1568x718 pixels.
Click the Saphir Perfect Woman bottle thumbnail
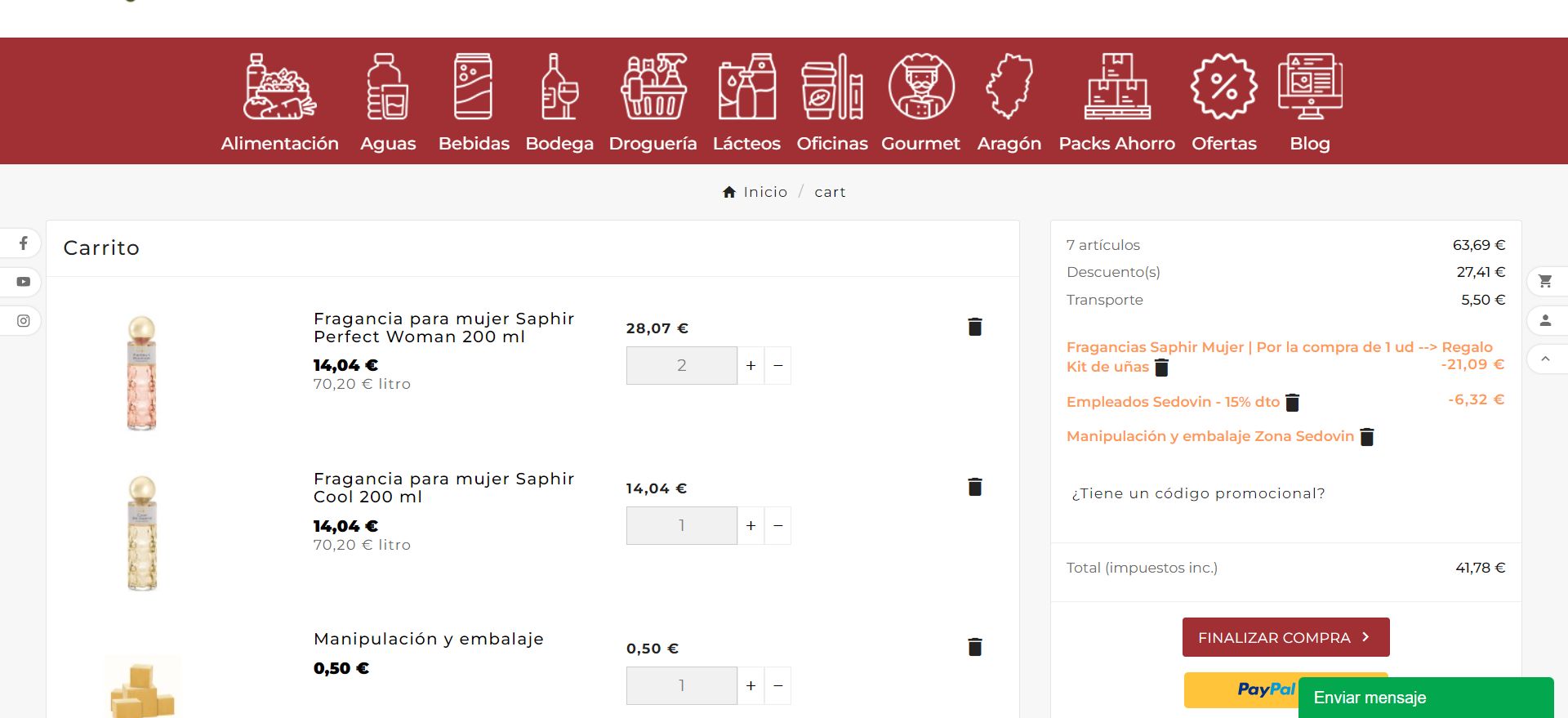(x=142, y=373)
